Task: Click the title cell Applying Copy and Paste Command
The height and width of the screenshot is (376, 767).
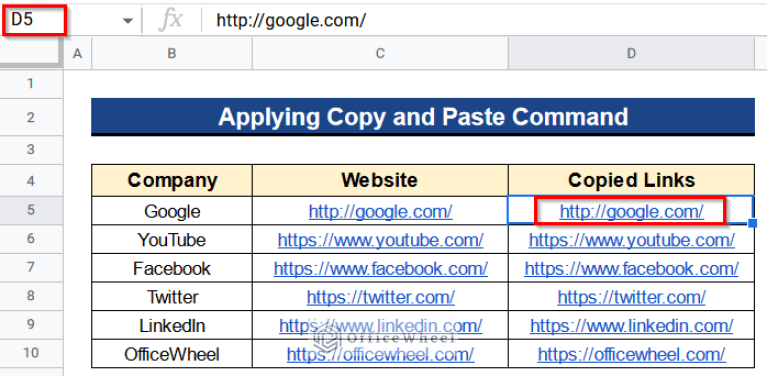Action: [x=423, y=117]
